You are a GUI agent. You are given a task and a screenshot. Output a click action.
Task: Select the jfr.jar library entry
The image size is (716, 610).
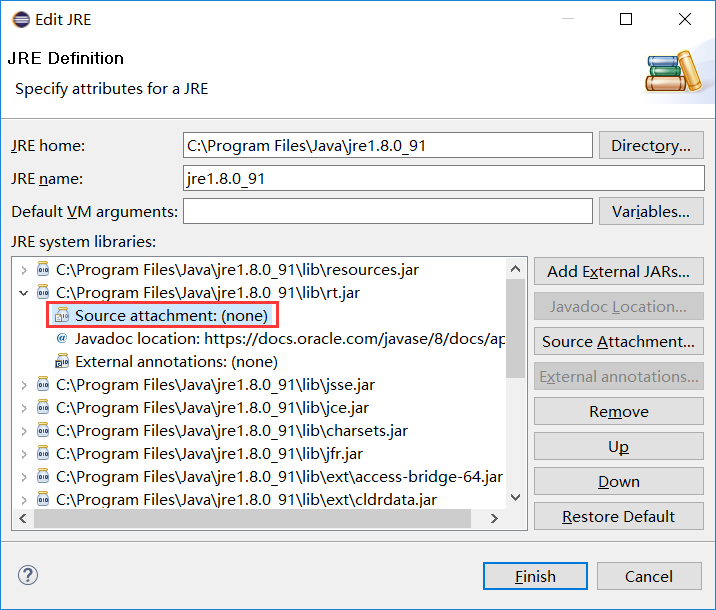[x=208, y=454]
